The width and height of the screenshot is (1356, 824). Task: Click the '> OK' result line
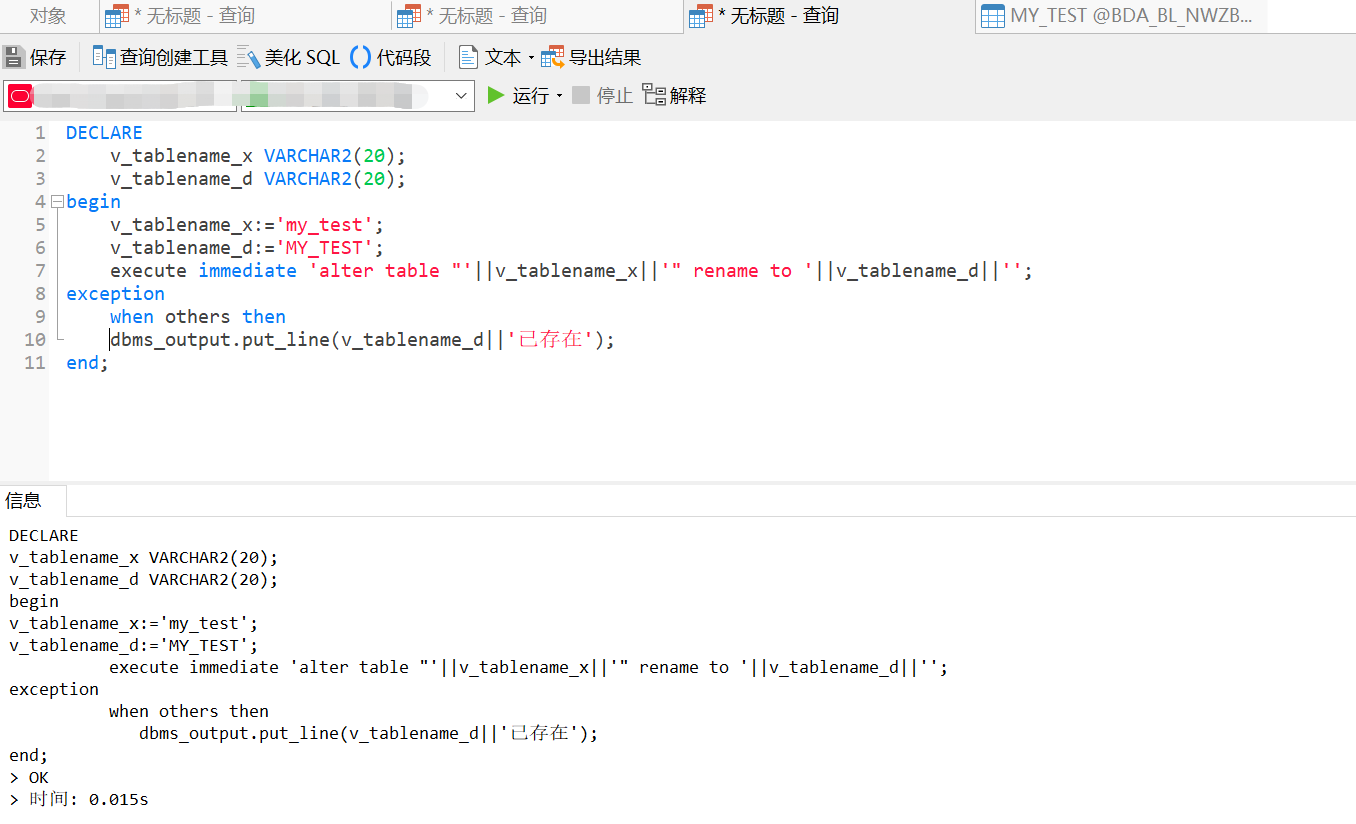point(29,778)
